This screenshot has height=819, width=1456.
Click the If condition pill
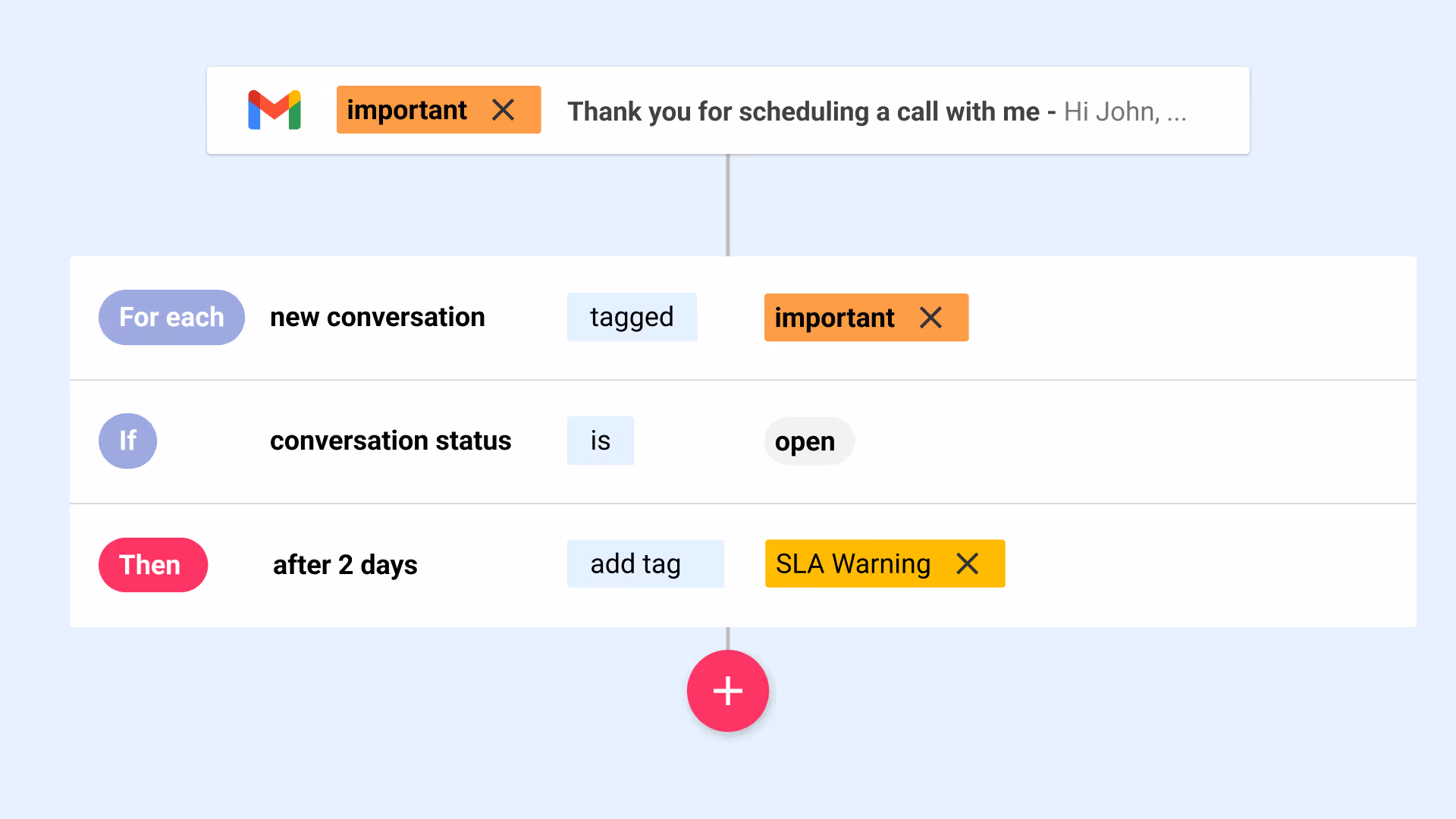pyautogui.click(x=127, y=441)
